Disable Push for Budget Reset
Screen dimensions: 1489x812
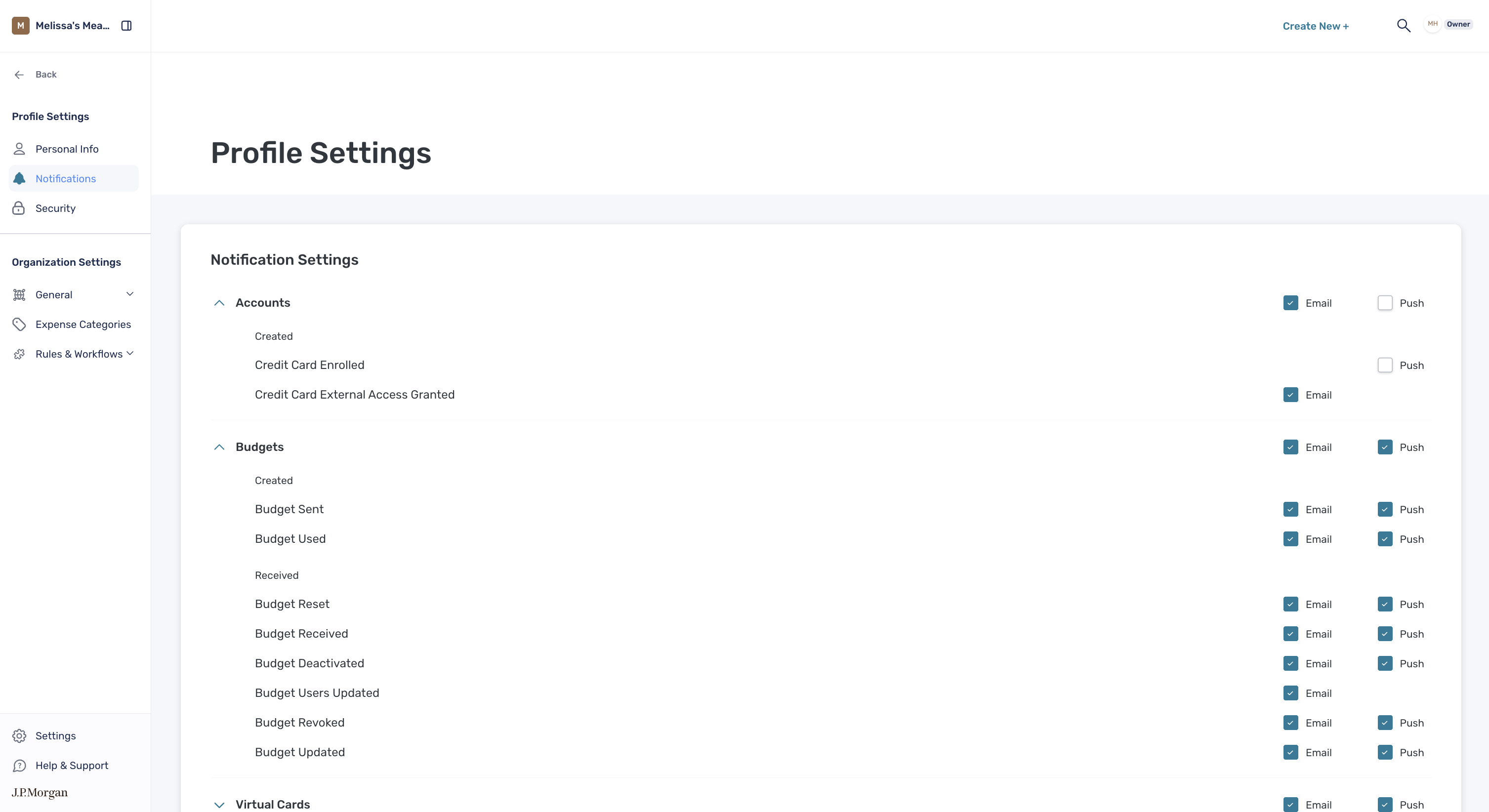[x=1385, y=604]
